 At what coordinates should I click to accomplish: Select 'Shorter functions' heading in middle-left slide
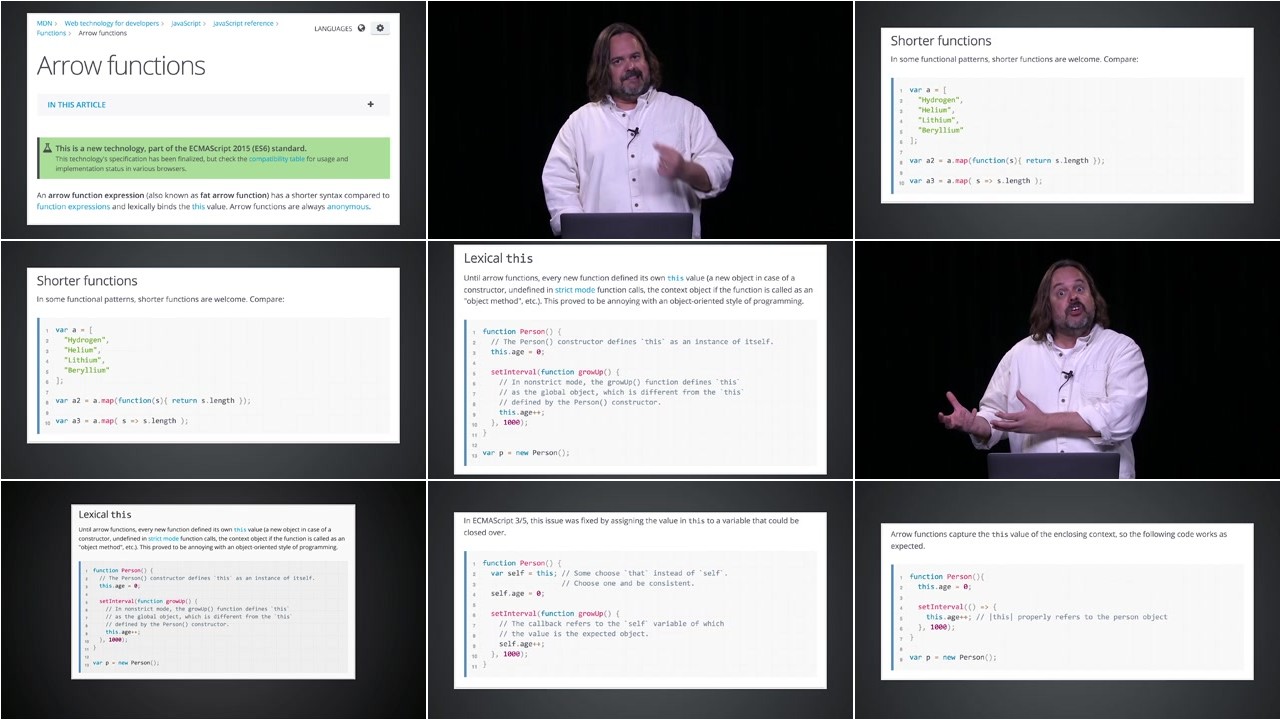(87, 281)
